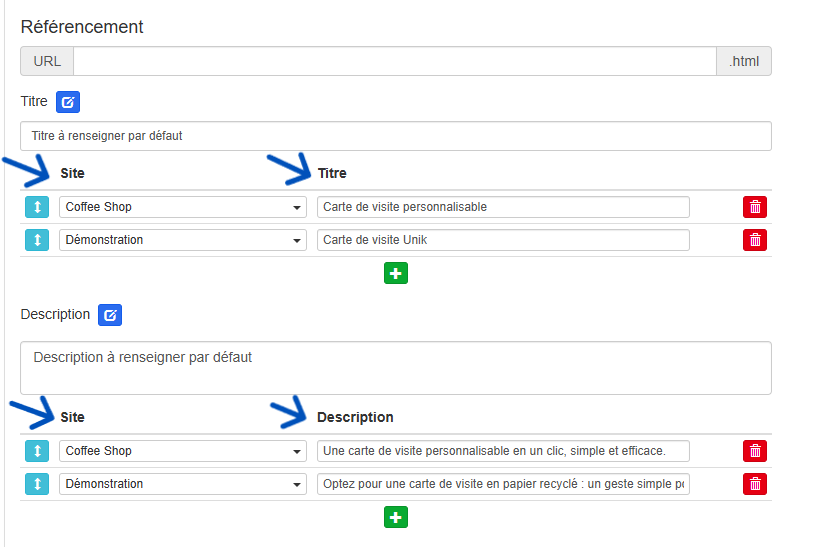The image size is (825, 547).
Task: Delete the Coffee Shop title row
Action: tap(755, 207)
